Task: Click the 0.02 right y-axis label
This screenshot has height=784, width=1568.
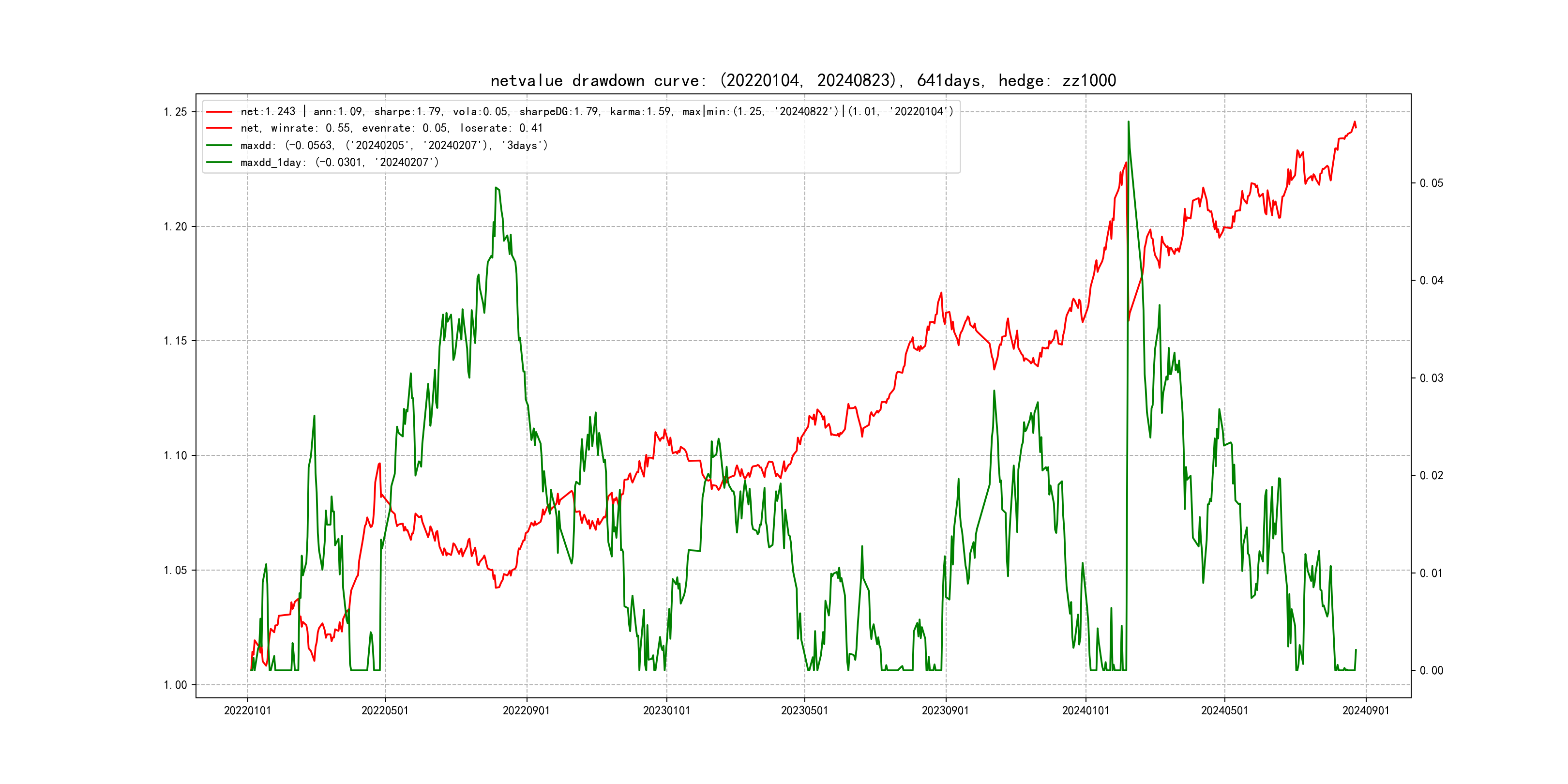Action: click(x=1431, y=475)
